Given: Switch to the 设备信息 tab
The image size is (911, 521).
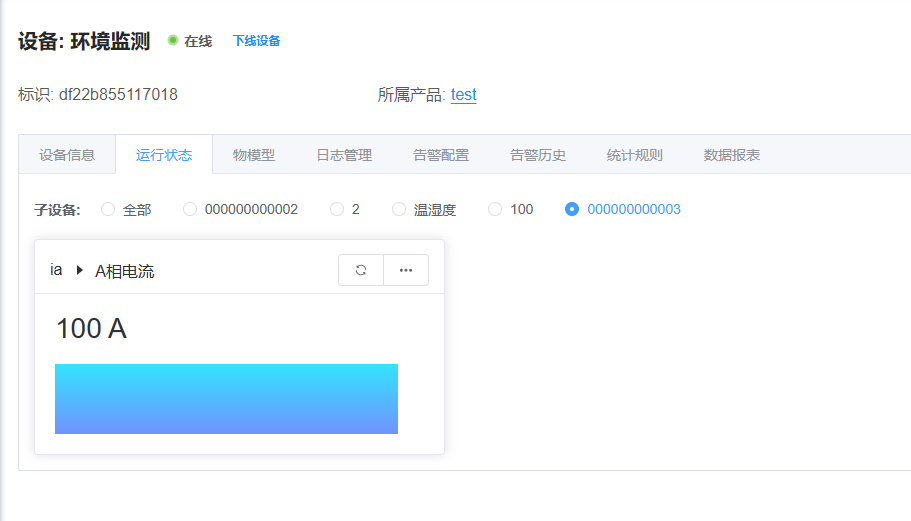Looking at the screenshot, I should click(67, 155).
